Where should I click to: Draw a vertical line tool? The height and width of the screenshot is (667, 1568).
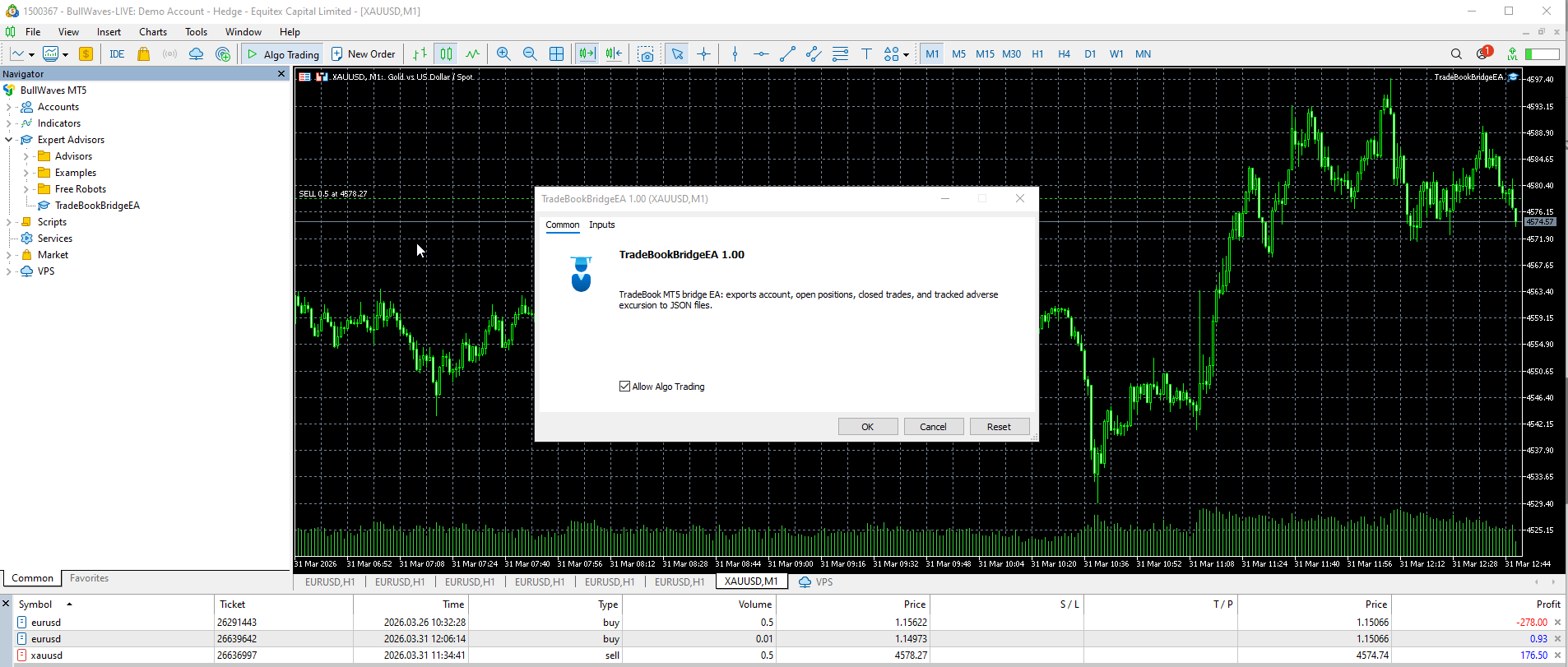735,54
